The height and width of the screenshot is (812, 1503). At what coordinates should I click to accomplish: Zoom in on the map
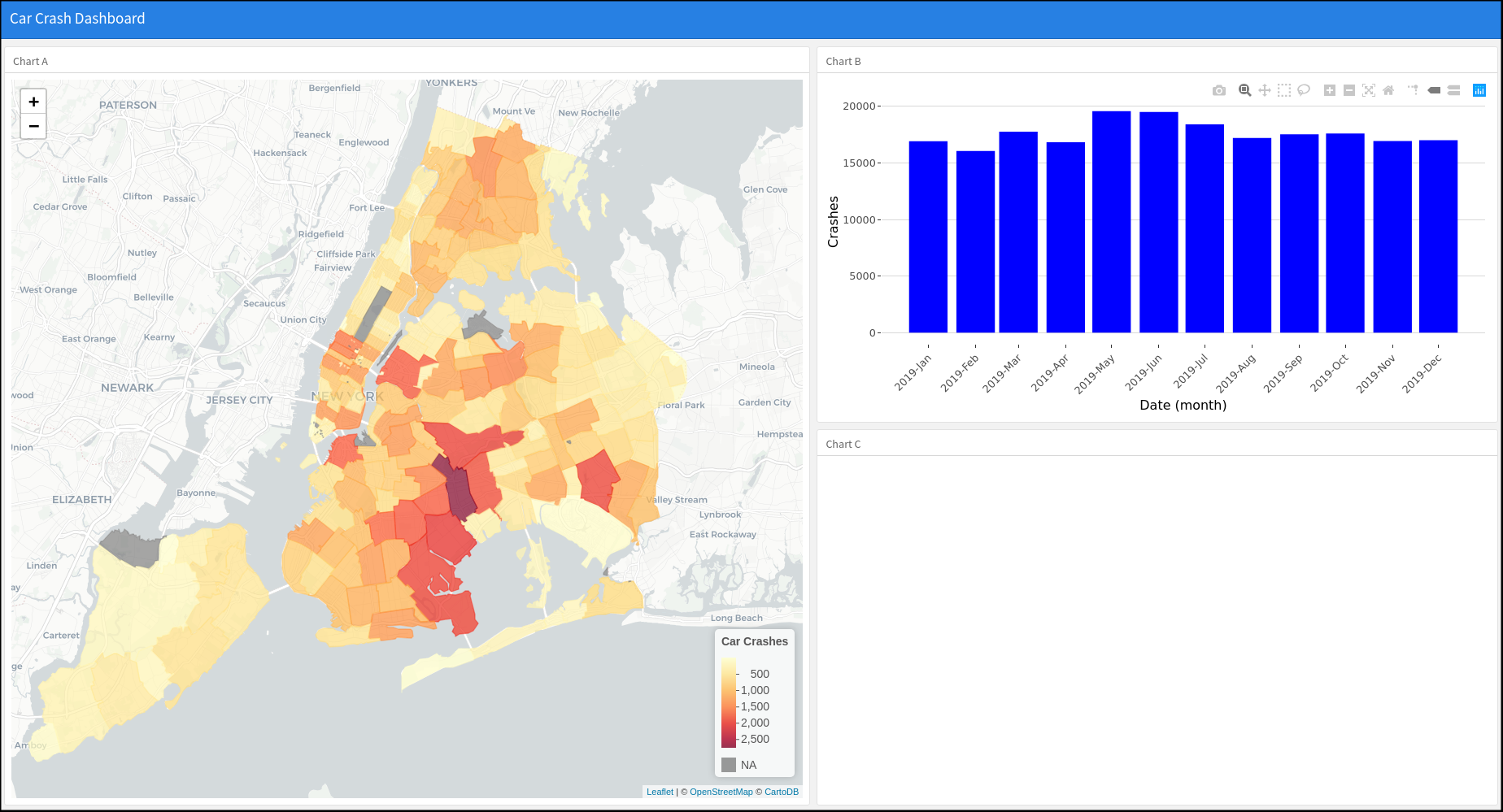coord(33,102)
